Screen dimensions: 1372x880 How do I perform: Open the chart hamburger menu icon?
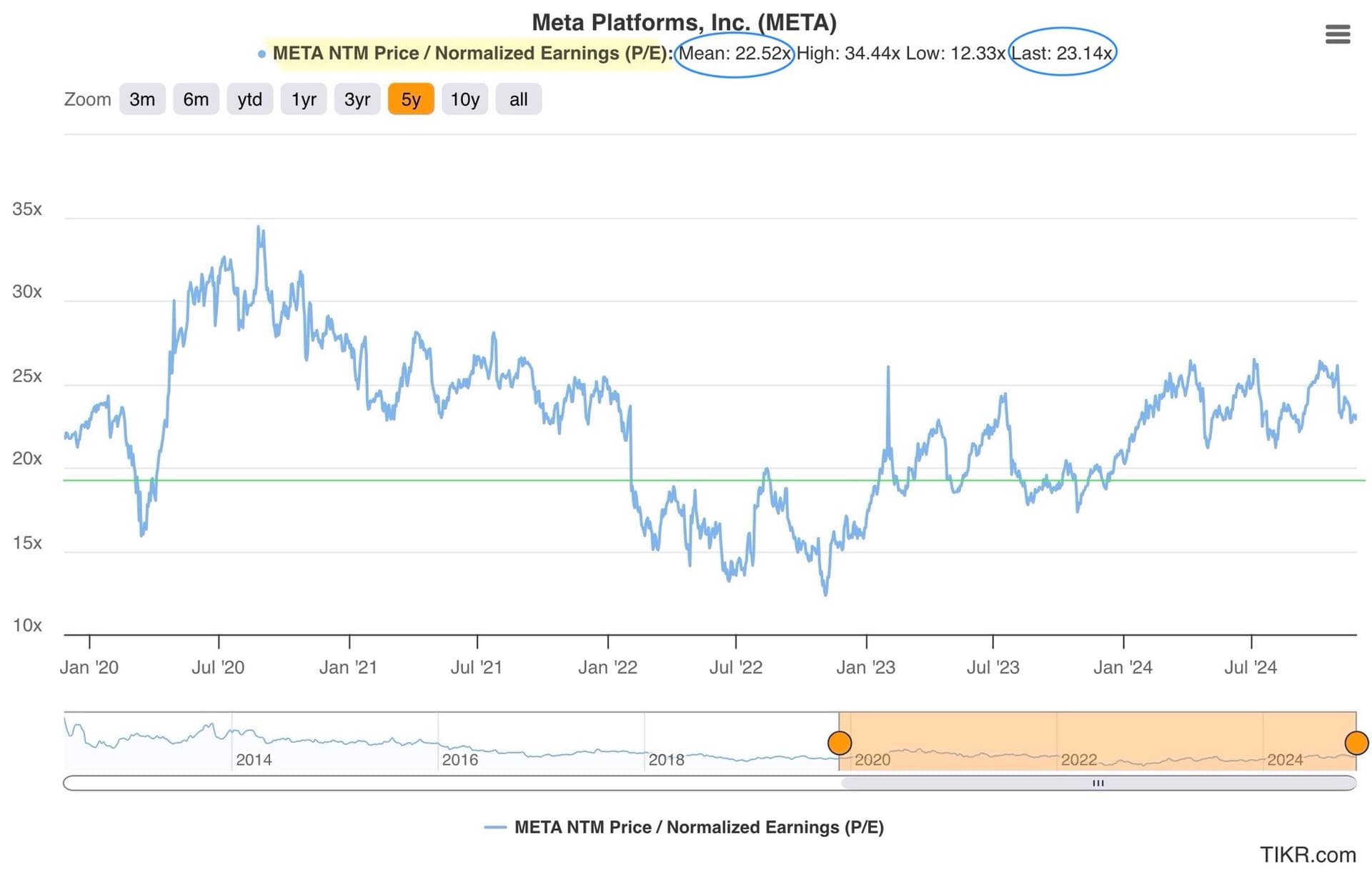1337,34
